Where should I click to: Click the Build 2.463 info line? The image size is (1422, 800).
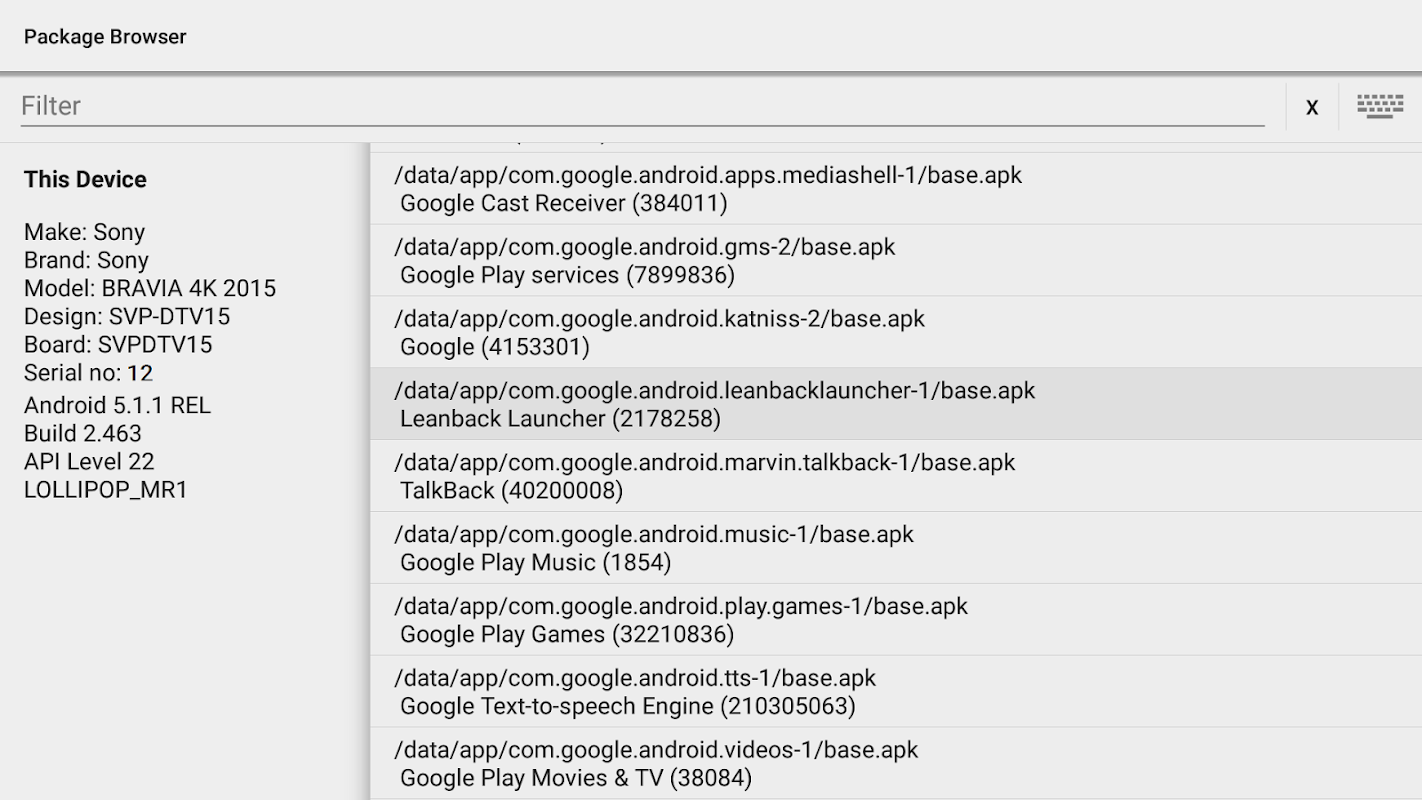click(83, 434)
